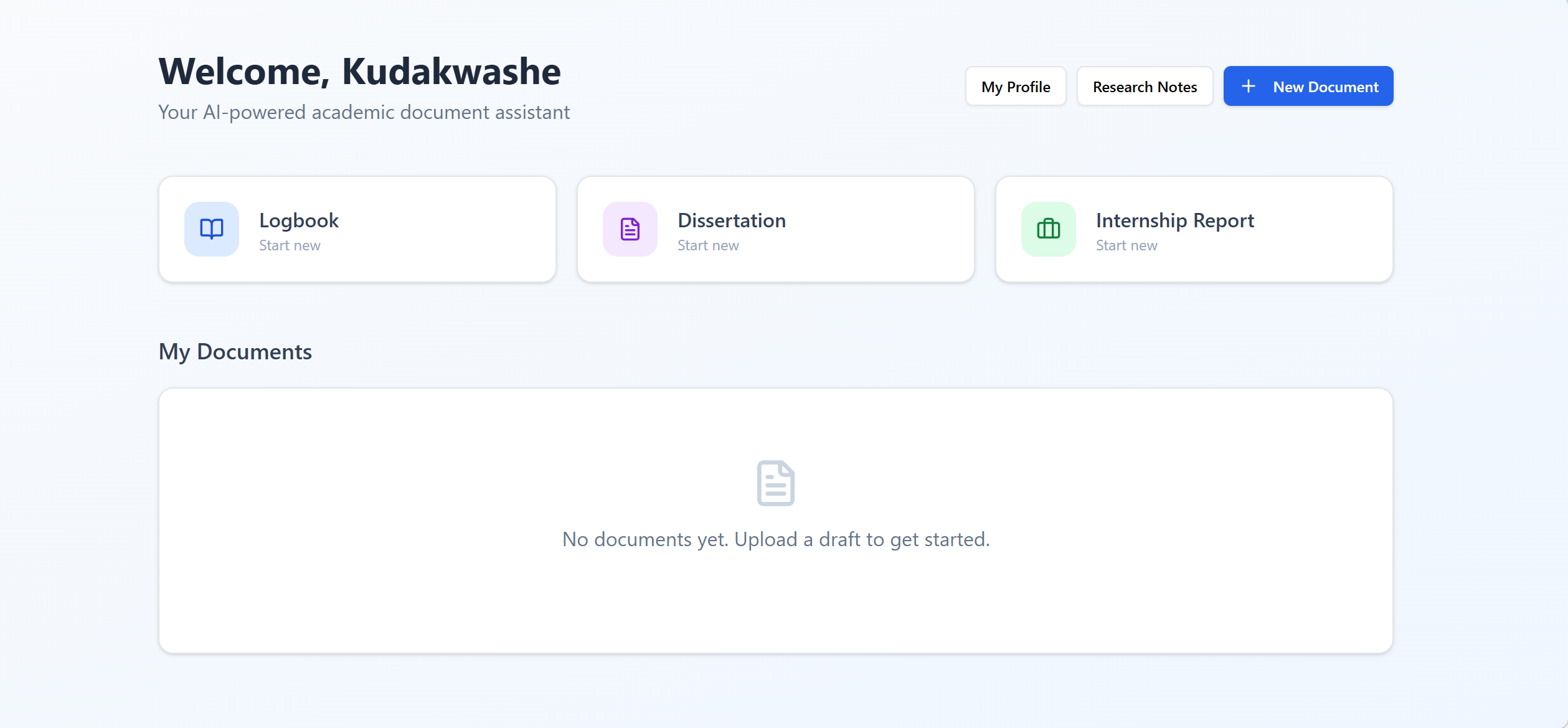Click the AI-powered academic document assistant subtitle
1568x728 pixels.
tap(364, 113)
